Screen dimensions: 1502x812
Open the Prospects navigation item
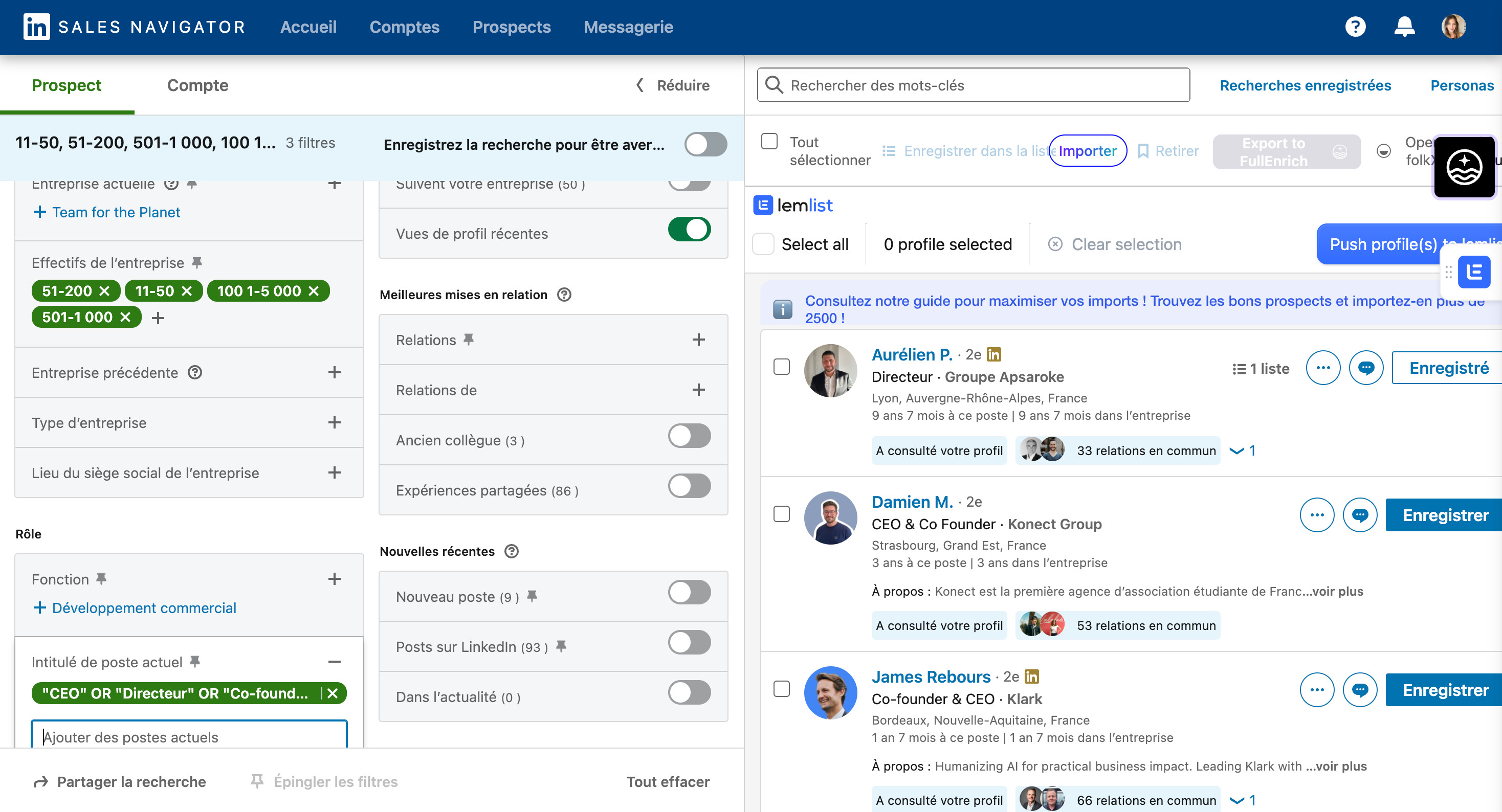point(512,27)
